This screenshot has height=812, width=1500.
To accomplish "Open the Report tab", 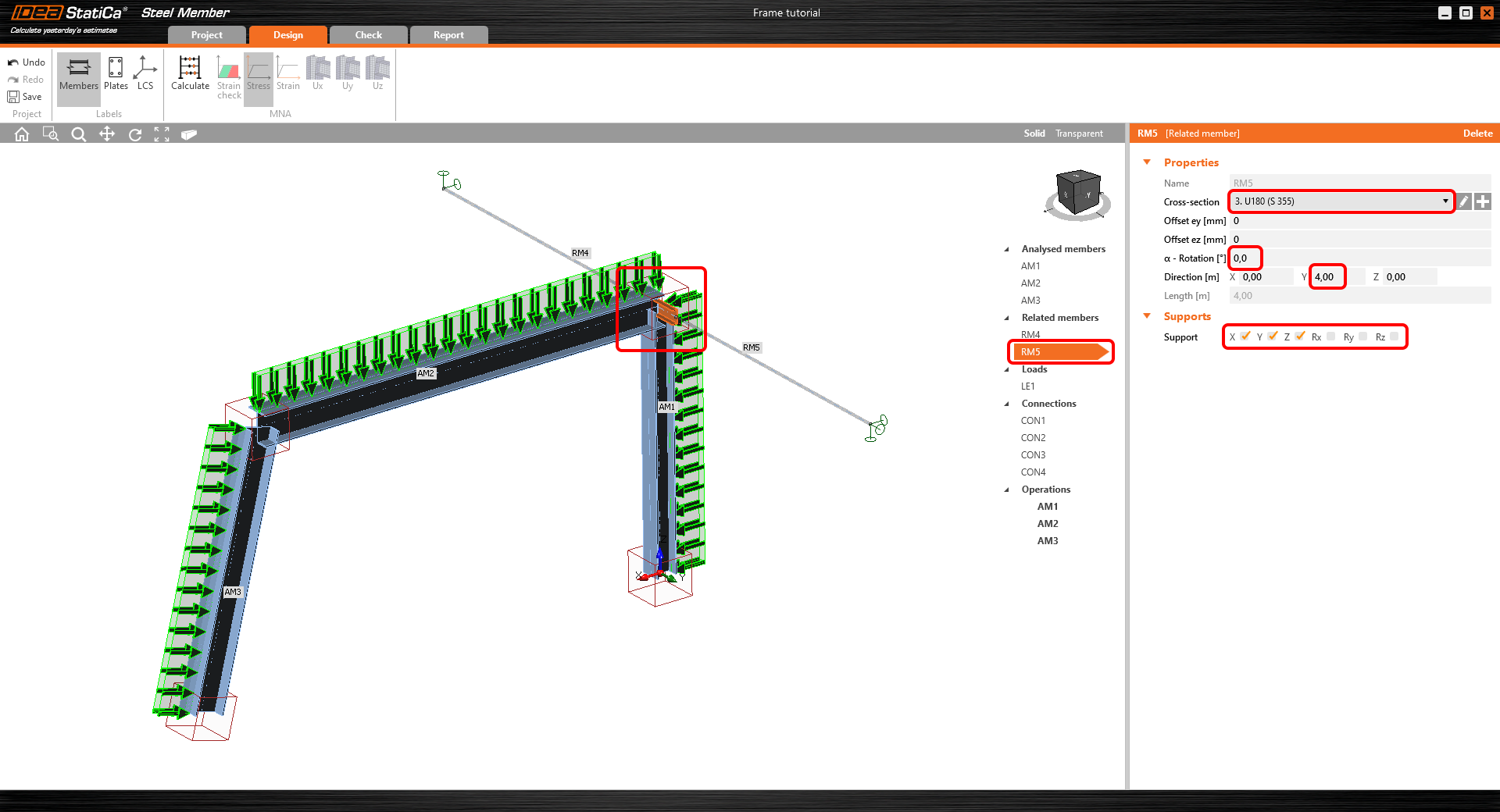I will tap(448, 35).
